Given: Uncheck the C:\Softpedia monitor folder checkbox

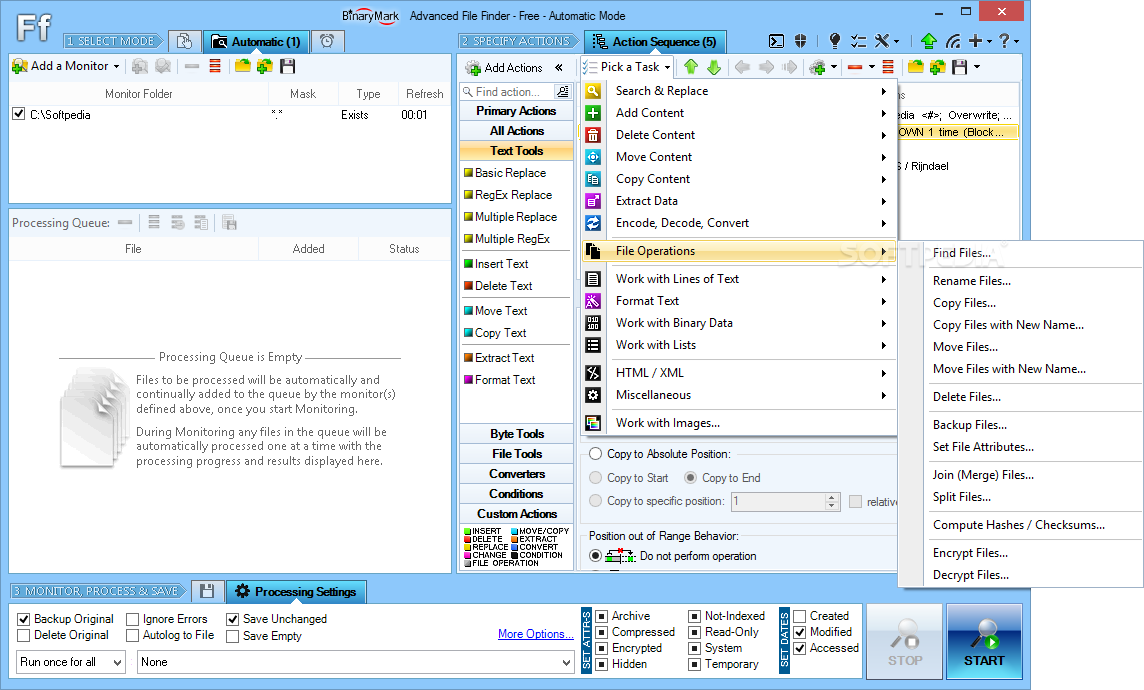Looking at the screenshot, I should click(x=19, y=115).
